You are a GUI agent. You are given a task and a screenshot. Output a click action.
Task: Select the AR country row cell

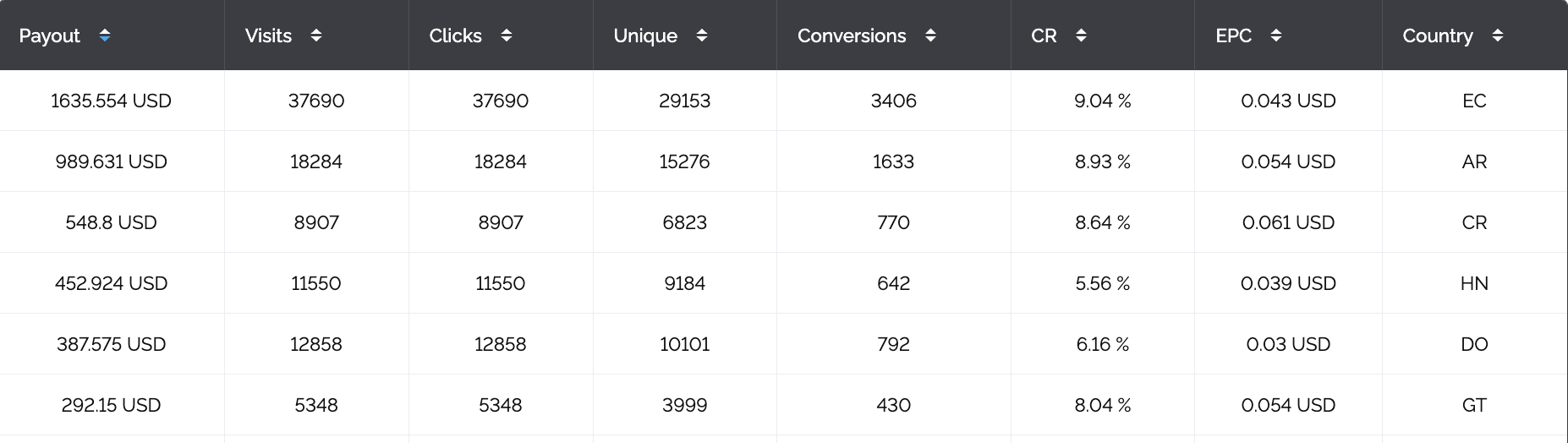click(x=1475, y=161)
